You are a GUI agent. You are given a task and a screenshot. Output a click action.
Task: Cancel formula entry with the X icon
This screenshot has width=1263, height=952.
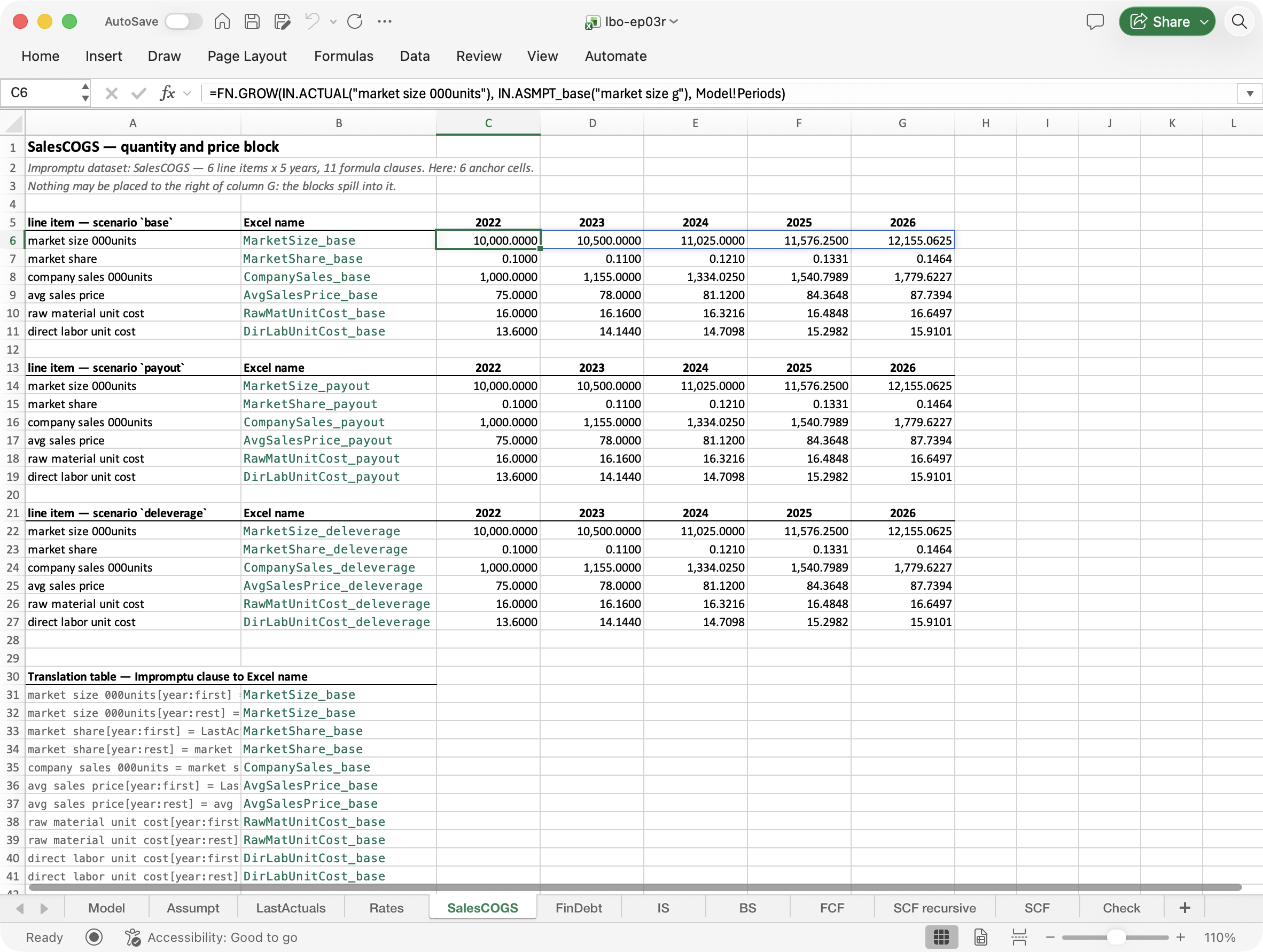(x=111, y=93)
